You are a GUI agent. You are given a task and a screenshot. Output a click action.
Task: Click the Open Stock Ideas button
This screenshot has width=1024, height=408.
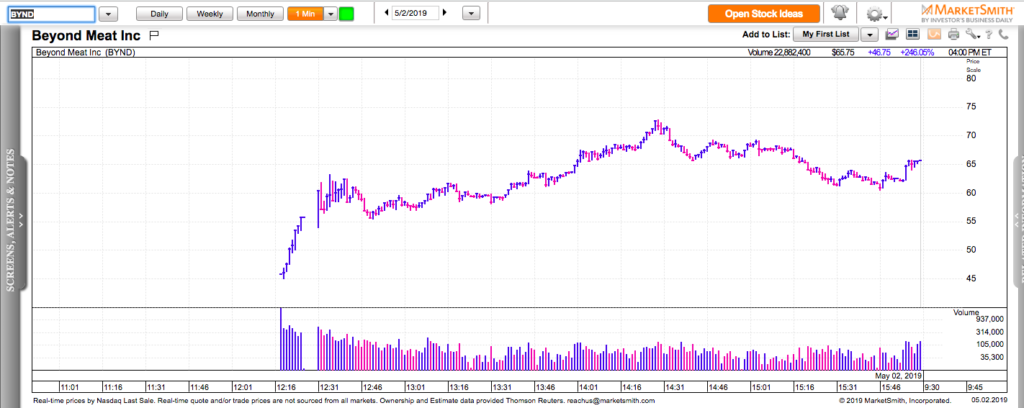(x=764, y=14)
